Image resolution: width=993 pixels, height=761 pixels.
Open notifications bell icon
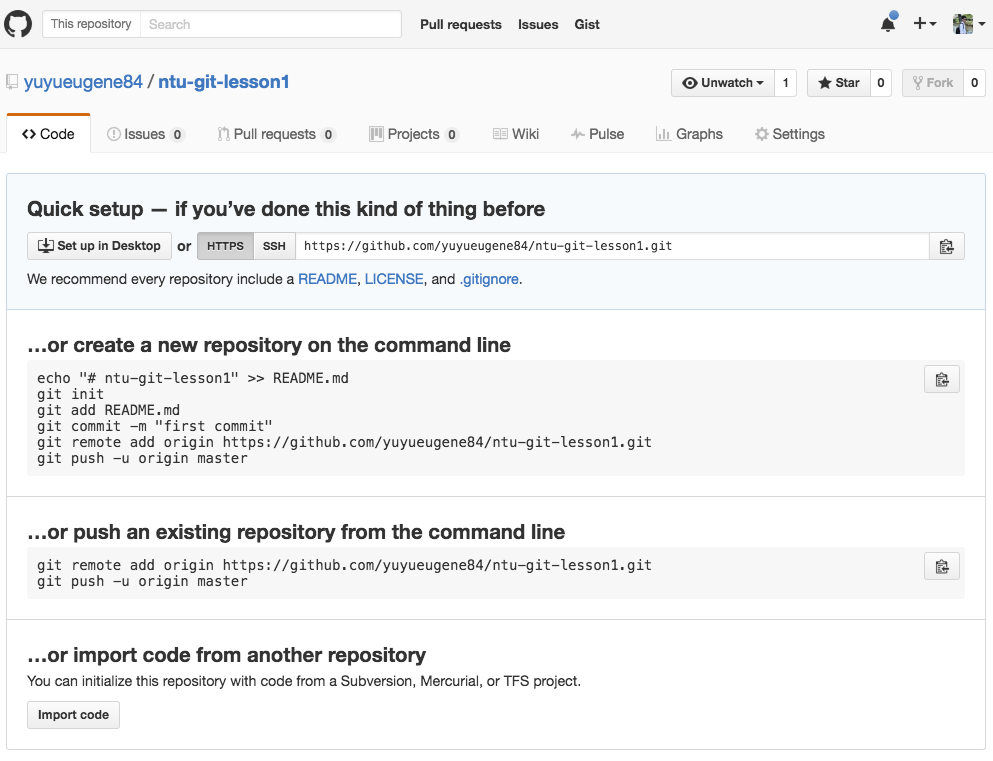888,24
